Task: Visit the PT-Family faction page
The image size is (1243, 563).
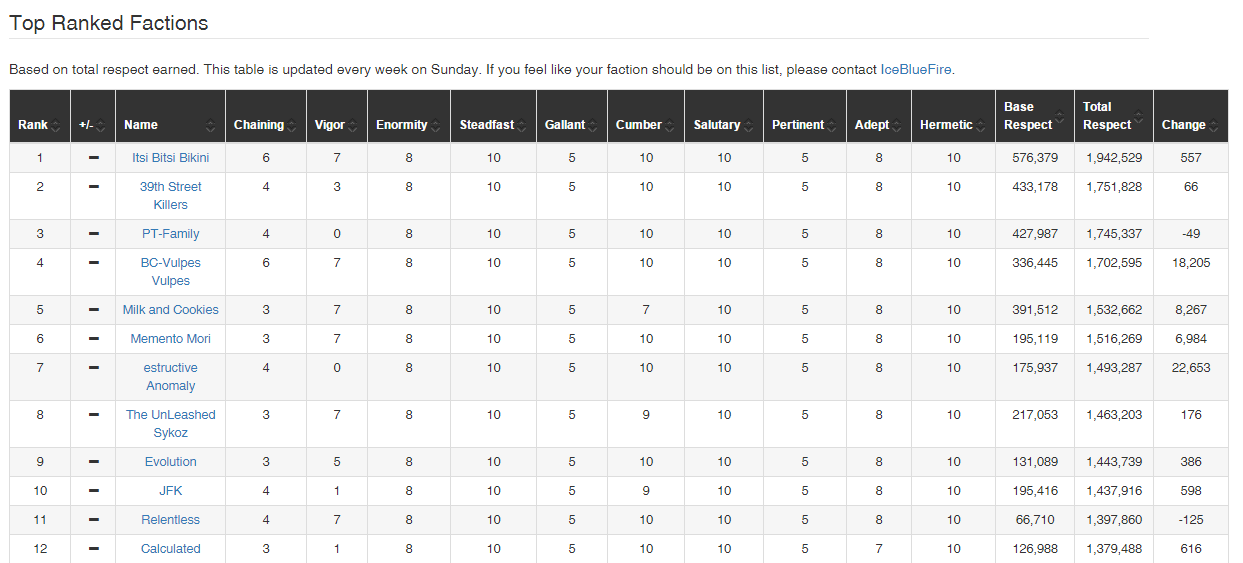Action: click(170, 234)
